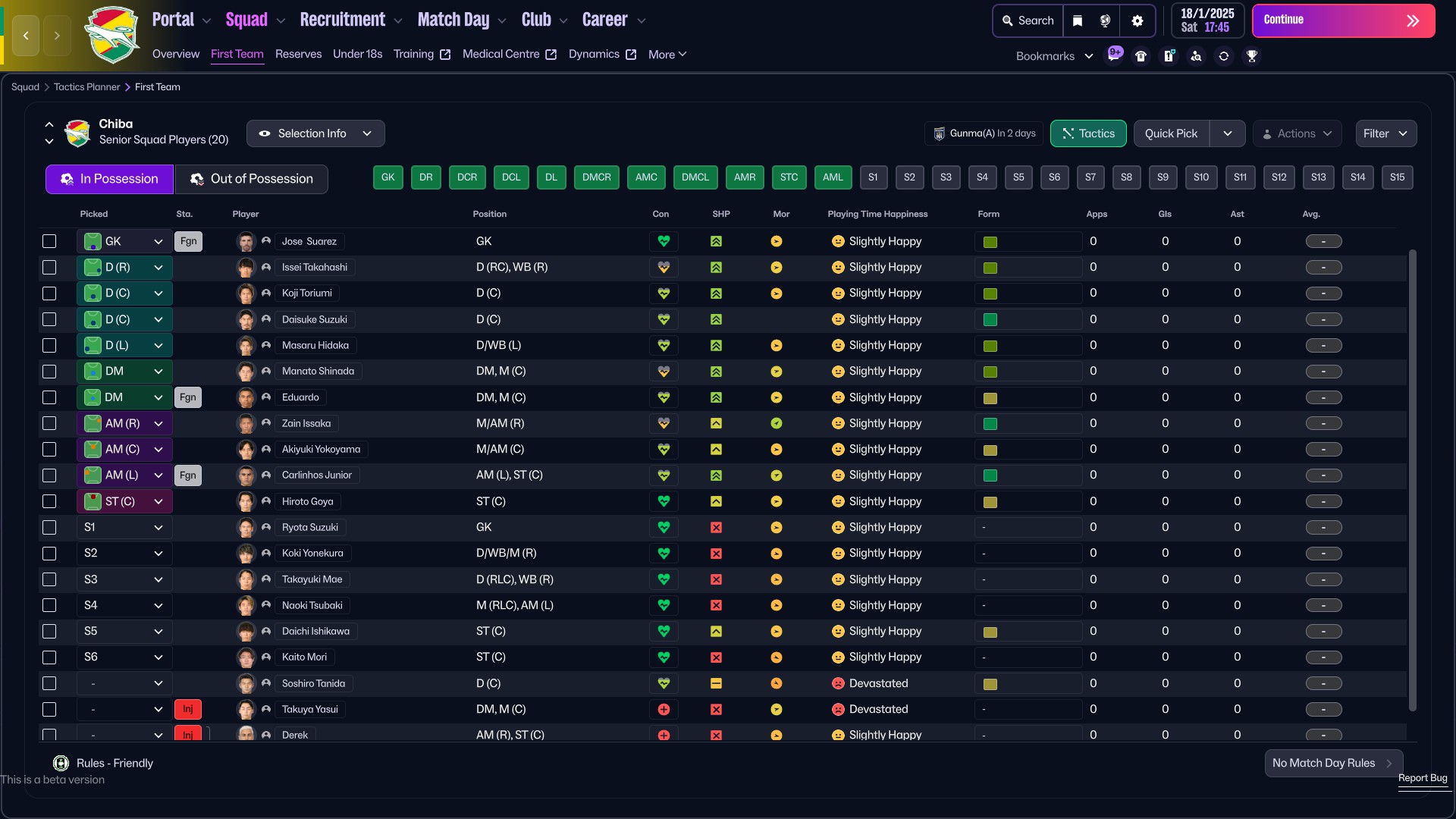Open the messages inbox icon with 9+ badge

click(x=1114, y=55)
